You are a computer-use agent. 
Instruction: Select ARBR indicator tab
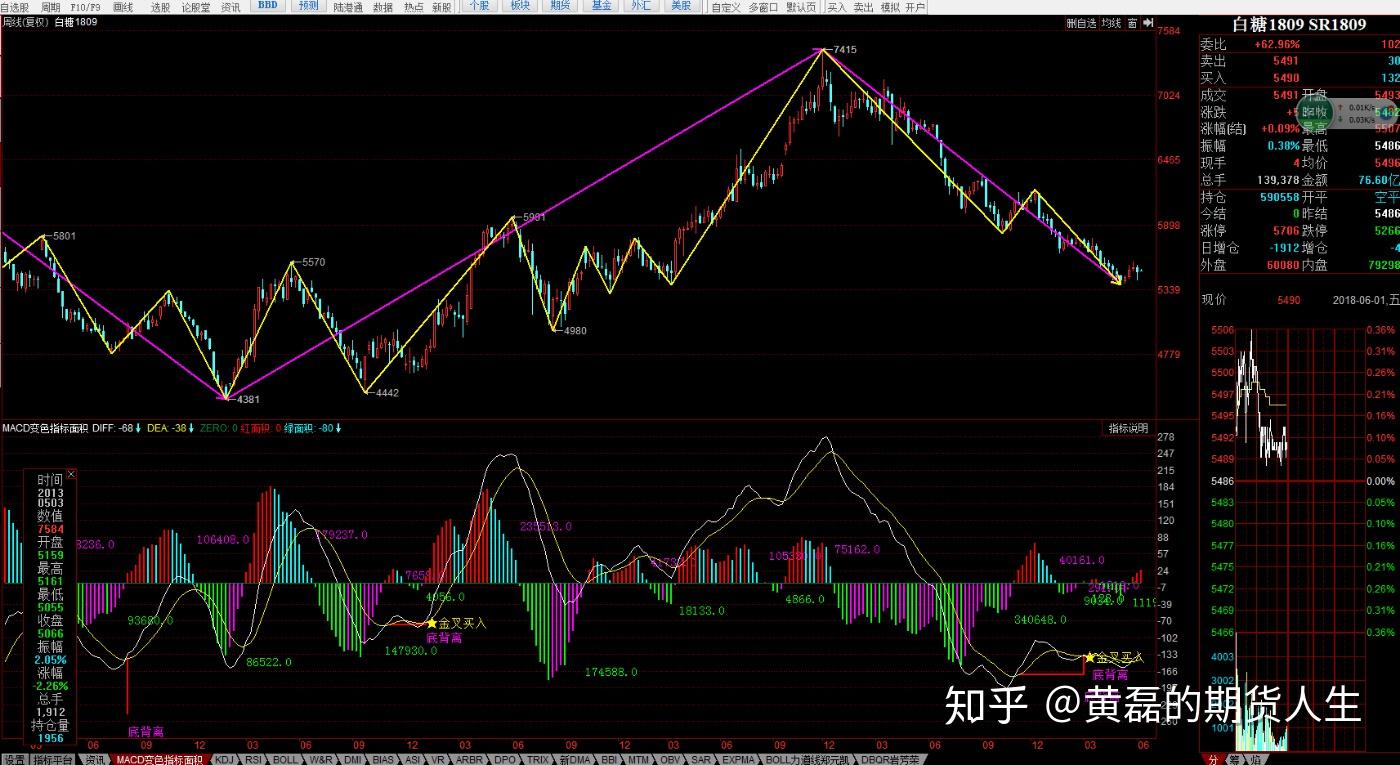[x=469, y=759]
